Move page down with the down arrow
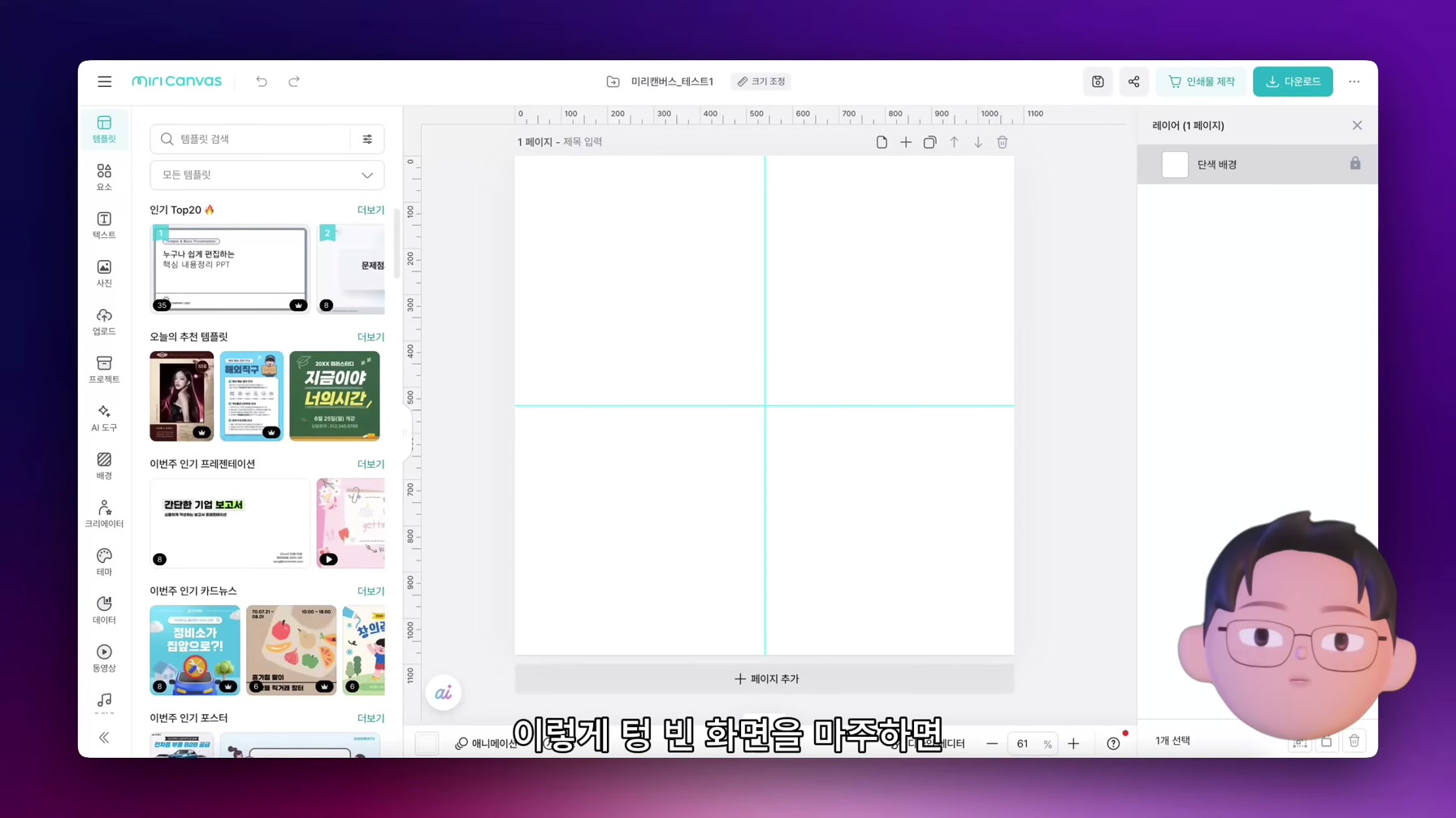 [x=978, y=142]
